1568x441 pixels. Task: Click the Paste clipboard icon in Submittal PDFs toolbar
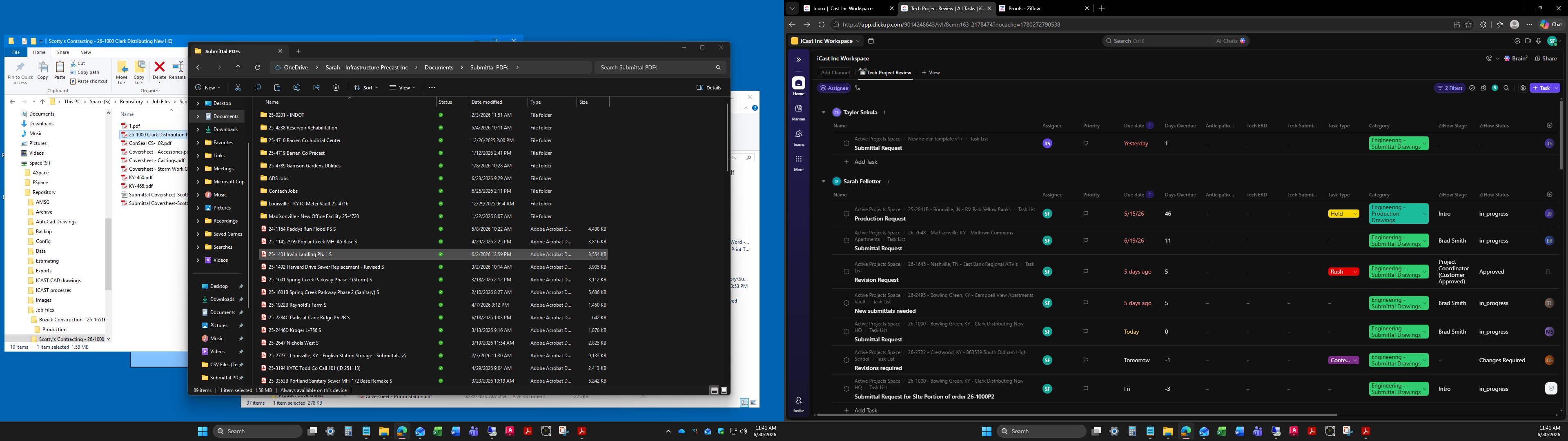click(x=277, y=88)
